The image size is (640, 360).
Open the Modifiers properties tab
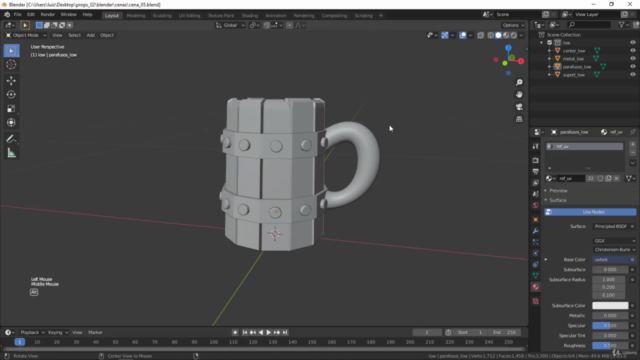[x=536, y=231]
